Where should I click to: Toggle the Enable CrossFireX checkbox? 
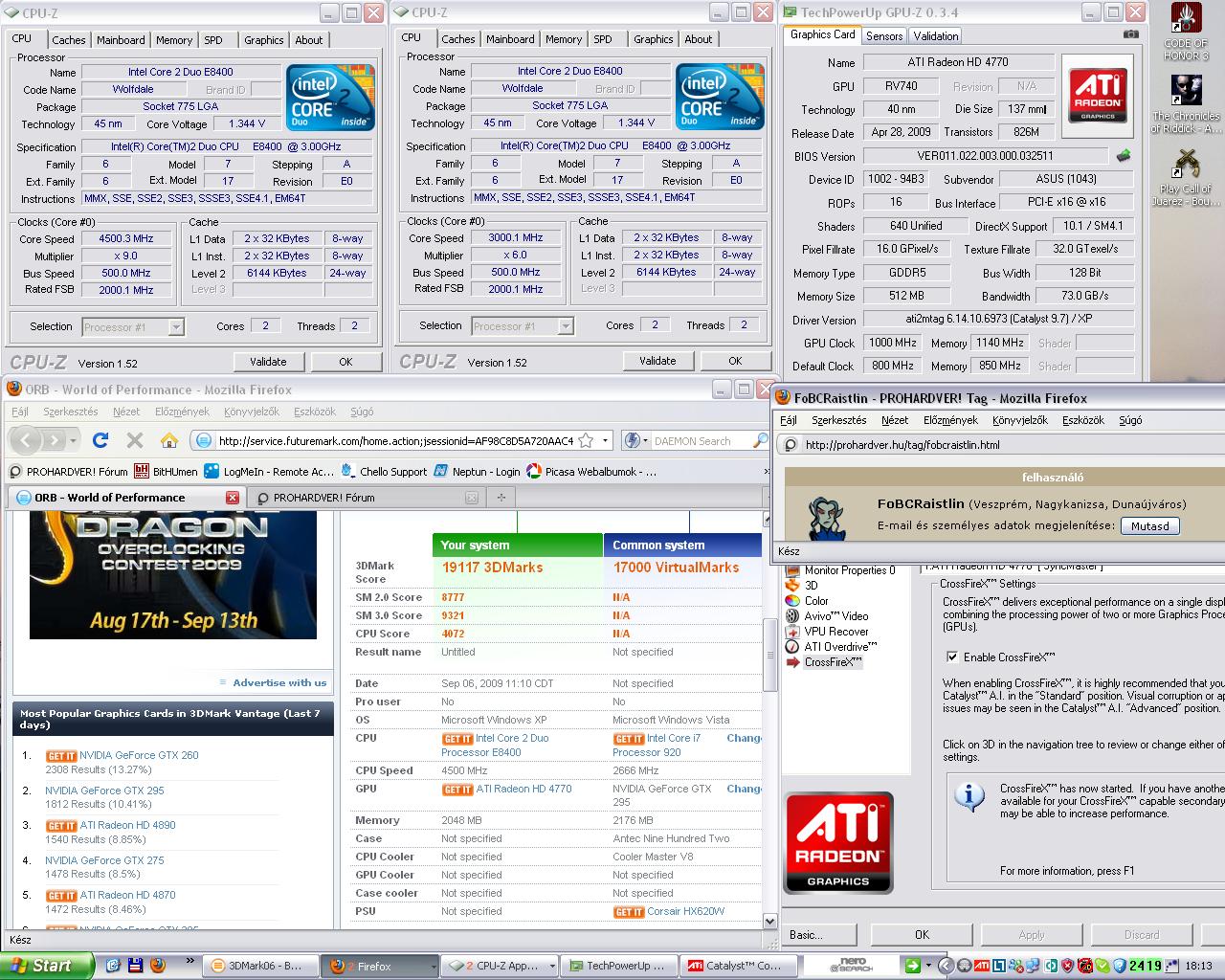(x=951, y=657)
